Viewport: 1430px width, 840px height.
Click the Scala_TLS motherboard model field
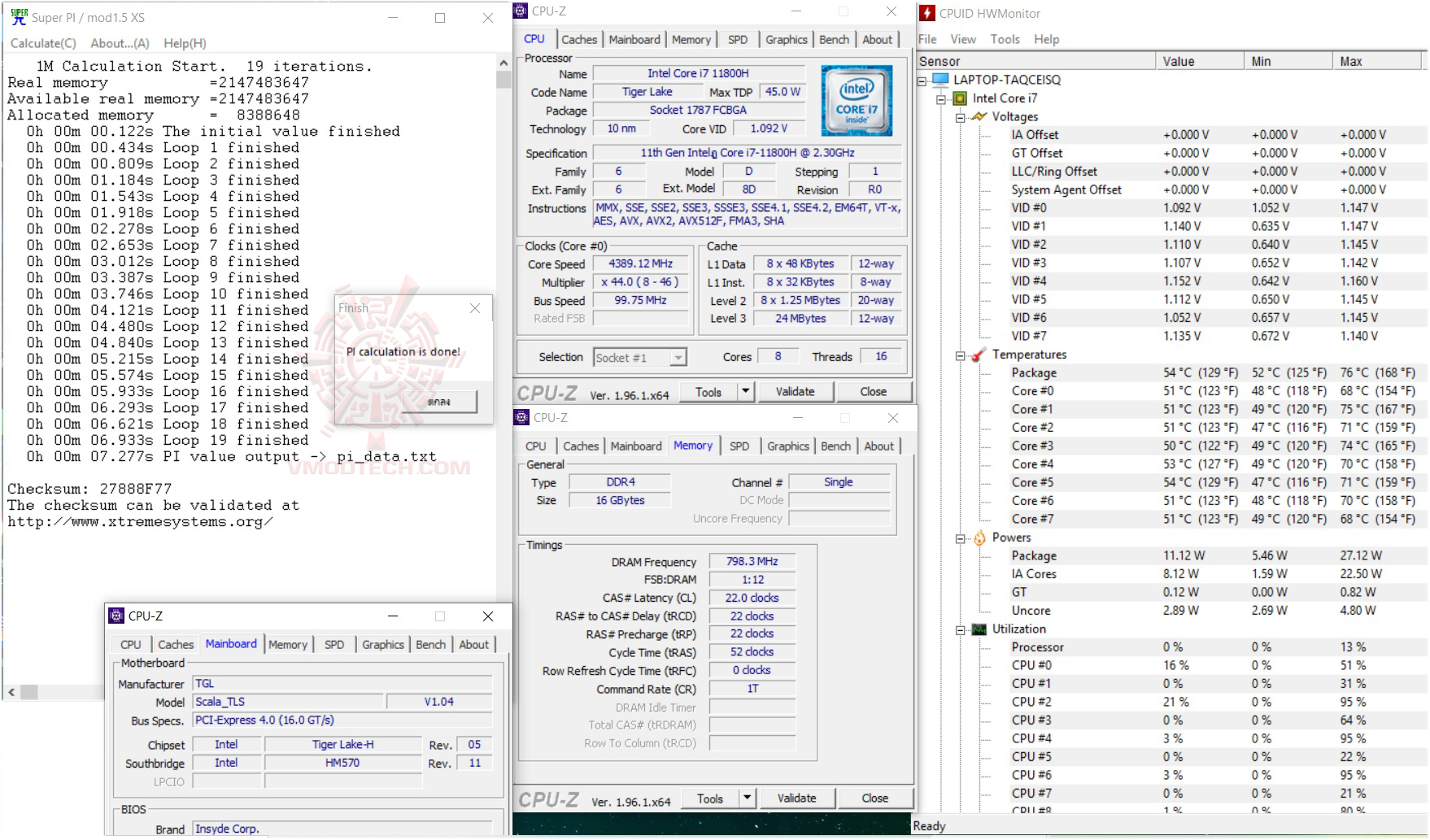click(x=288, y=702)
